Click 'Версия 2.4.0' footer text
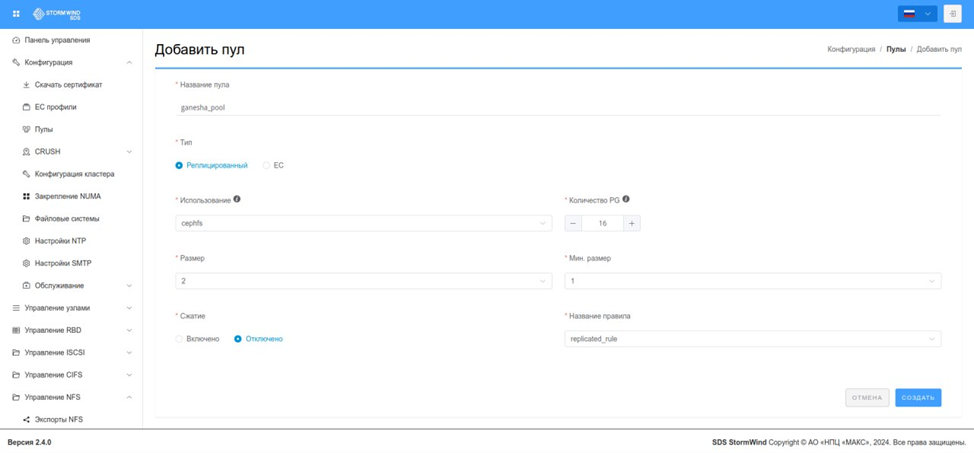Screen dimensions: 974x453 click(29, 443)
